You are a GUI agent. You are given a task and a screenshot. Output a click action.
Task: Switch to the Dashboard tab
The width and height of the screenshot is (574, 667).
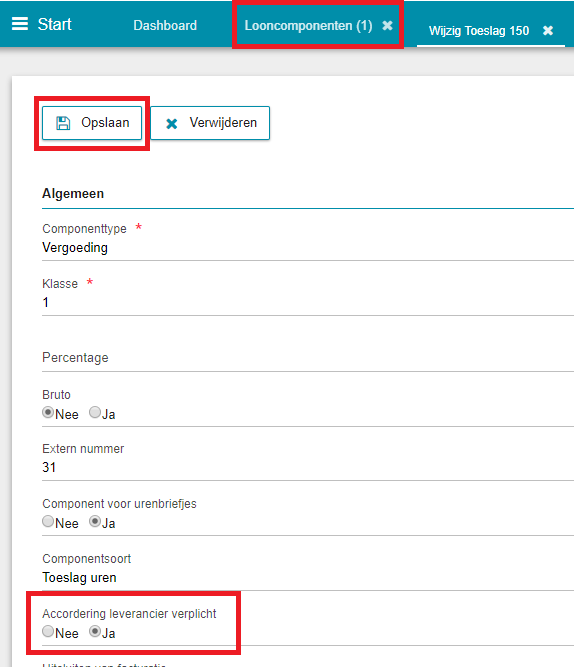(x=165, y=26)
